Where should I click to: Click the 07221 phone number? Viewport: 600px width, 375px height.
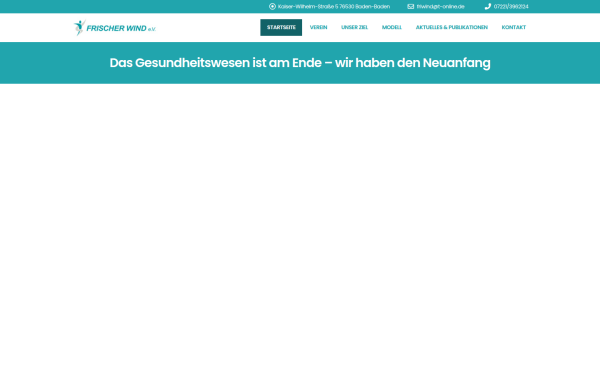511,7
